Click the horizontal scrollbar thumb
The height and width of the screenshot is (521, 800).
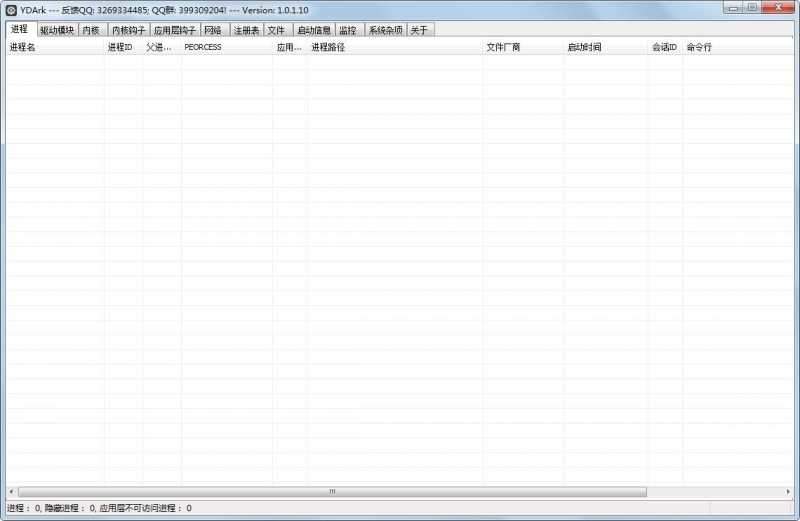pyautogui.click(x=332, y=492)
